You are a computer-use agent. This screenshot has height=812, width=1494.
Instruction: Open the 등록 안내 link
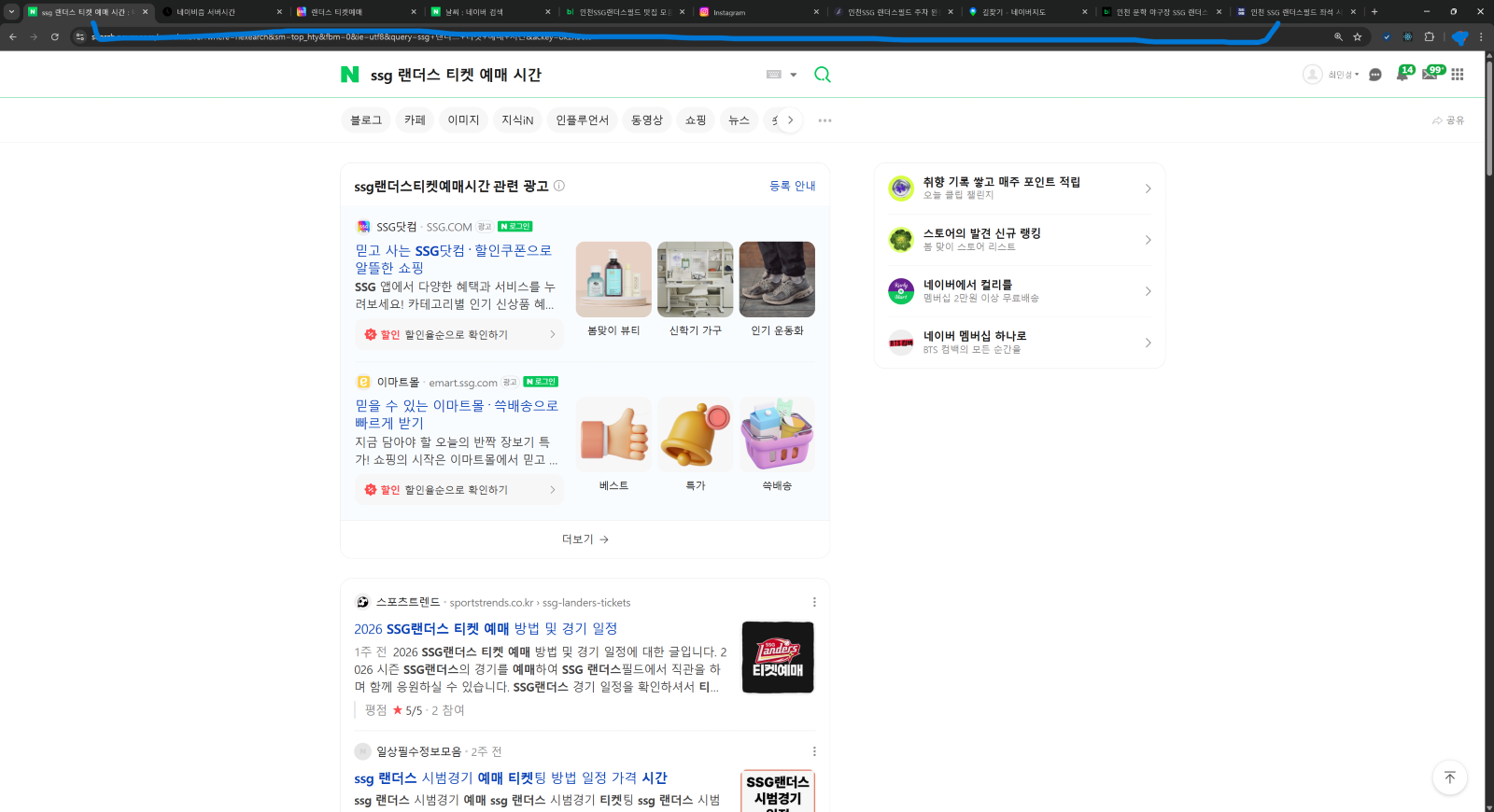pyautogui.click(x=792, y=186)
